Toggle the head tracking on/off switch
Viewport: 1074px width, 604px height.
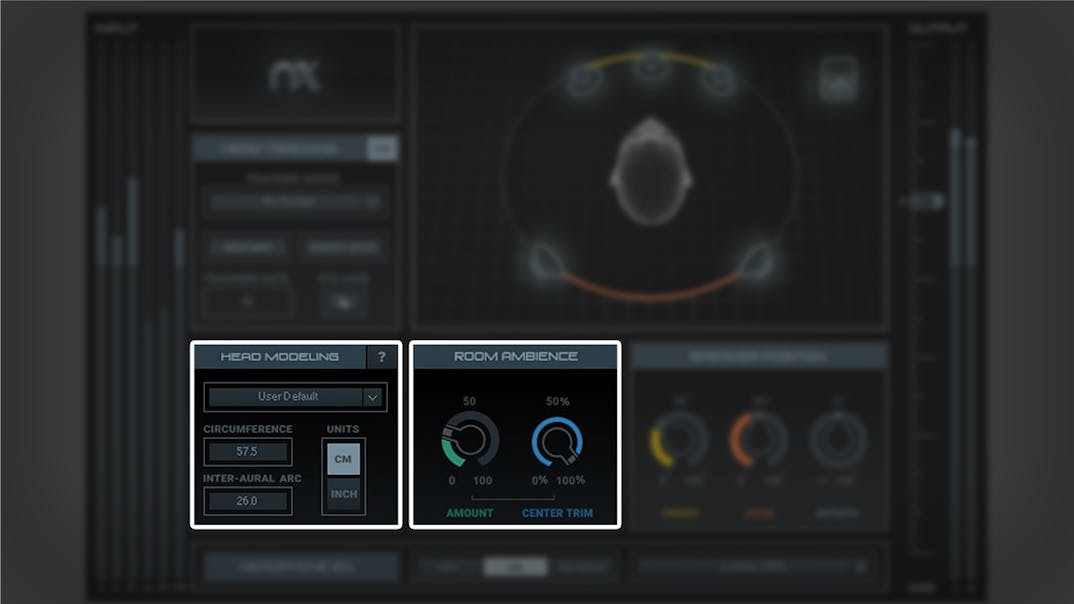coord(381,148)
